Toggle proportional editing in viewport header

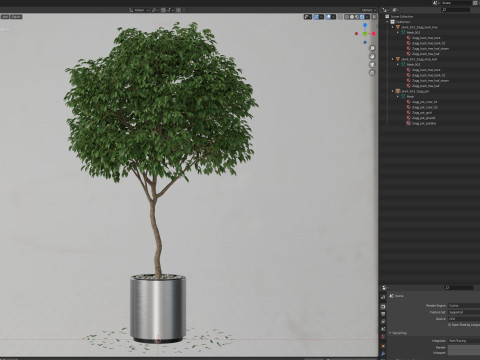pyautogui.click(x=178, y=10)
